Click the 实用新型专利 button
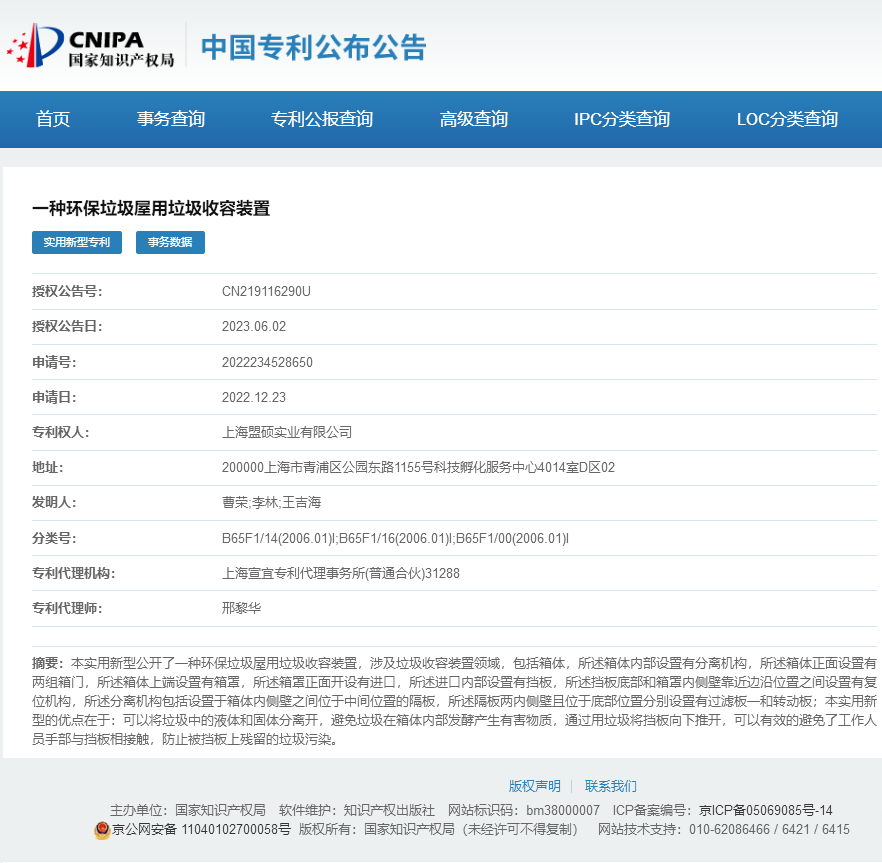Image resolution: width=882 pixels, height=863 pixels. [x=77, y=242]
